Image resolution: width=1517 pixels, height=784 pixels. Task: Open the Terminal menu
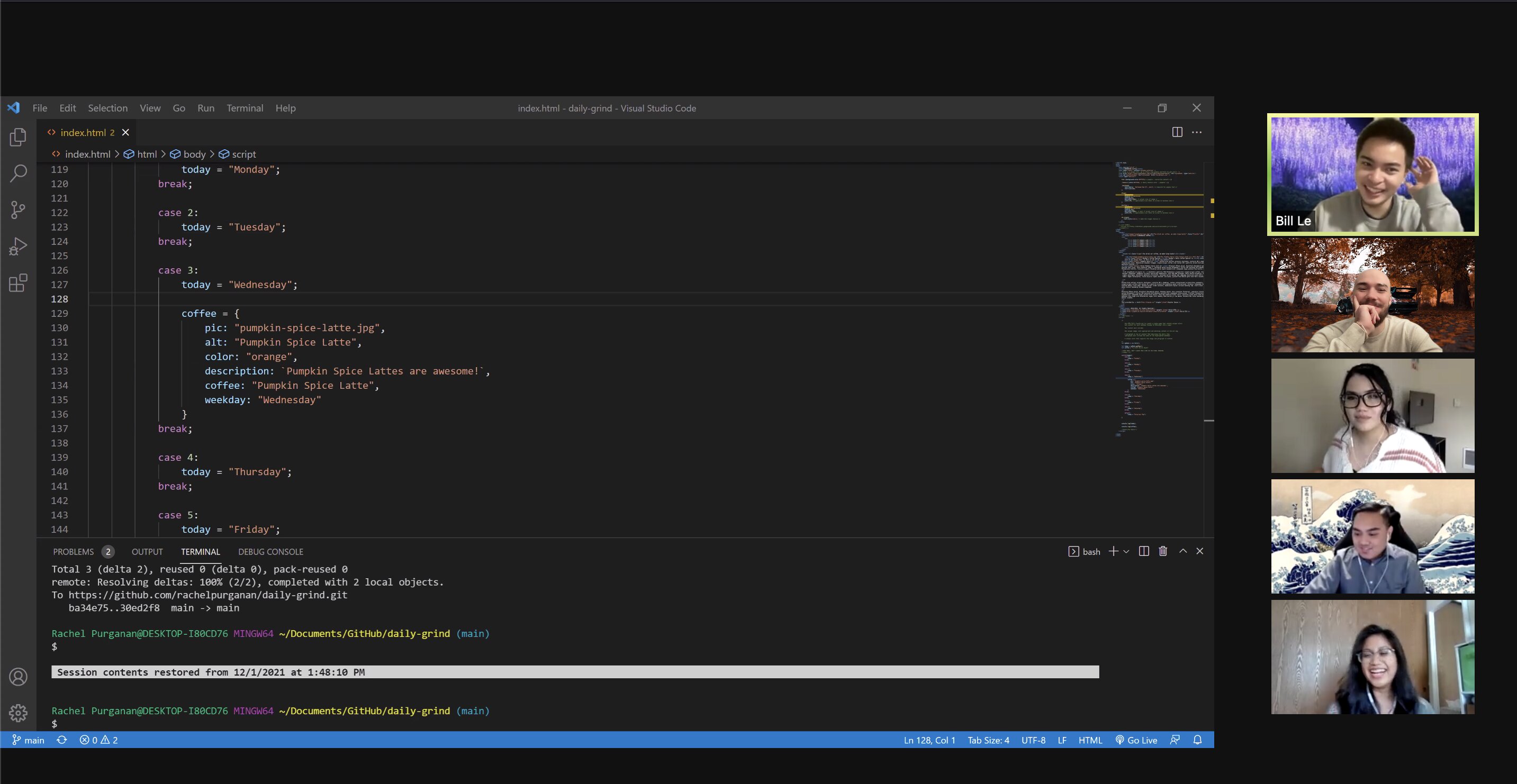[x=245, y=108]
